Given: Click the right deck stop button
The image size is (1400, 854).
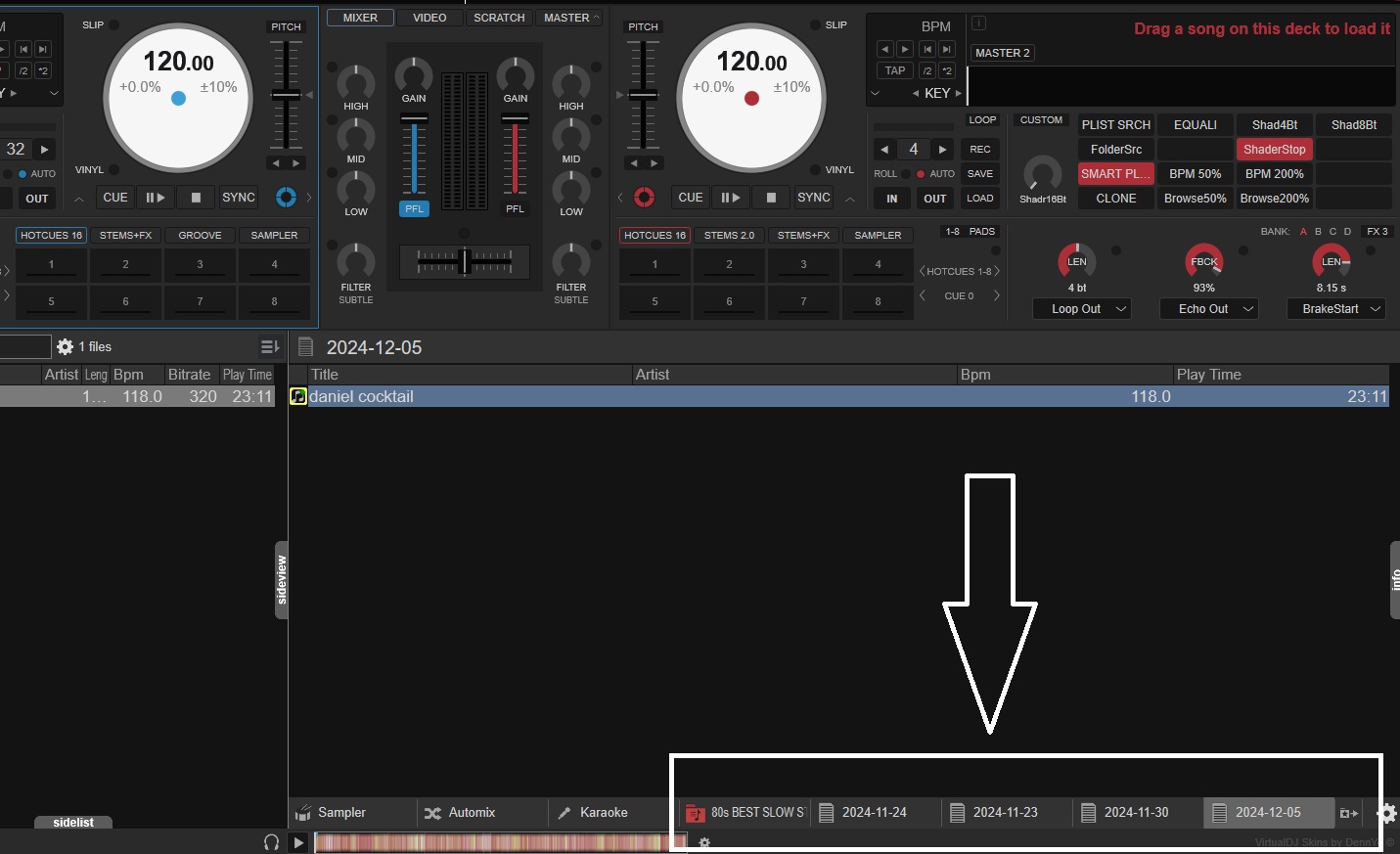Looking at the screenshot, I should tap(771, 198).
